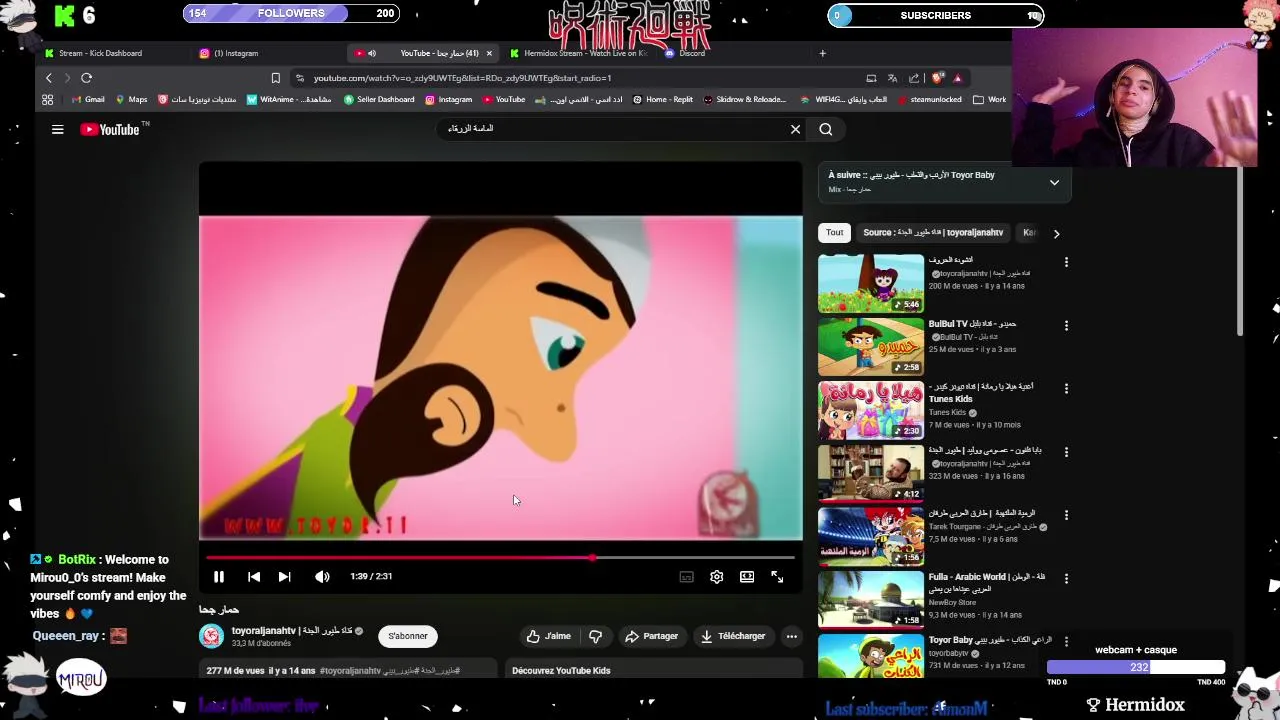Share the video with Partager
Screen dimensions: 1280x720
651,636
